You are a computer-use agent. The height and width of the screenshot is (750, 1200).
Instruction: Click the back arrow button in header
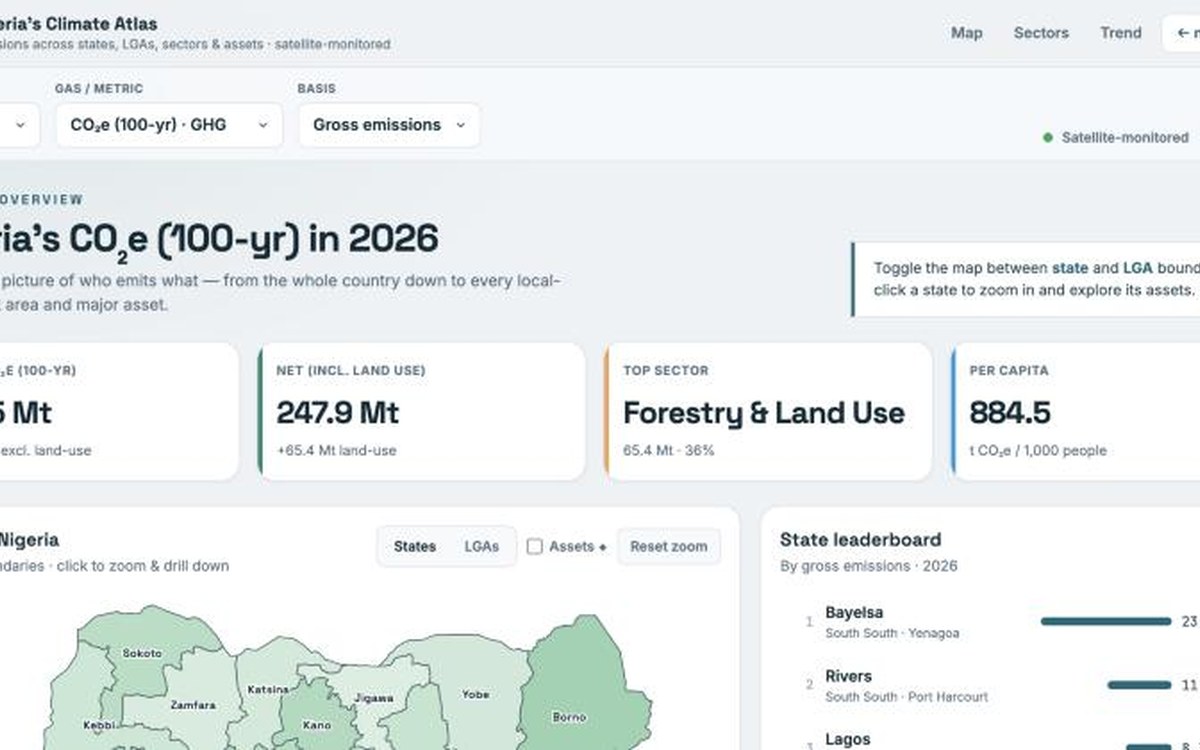point(1182,33)
